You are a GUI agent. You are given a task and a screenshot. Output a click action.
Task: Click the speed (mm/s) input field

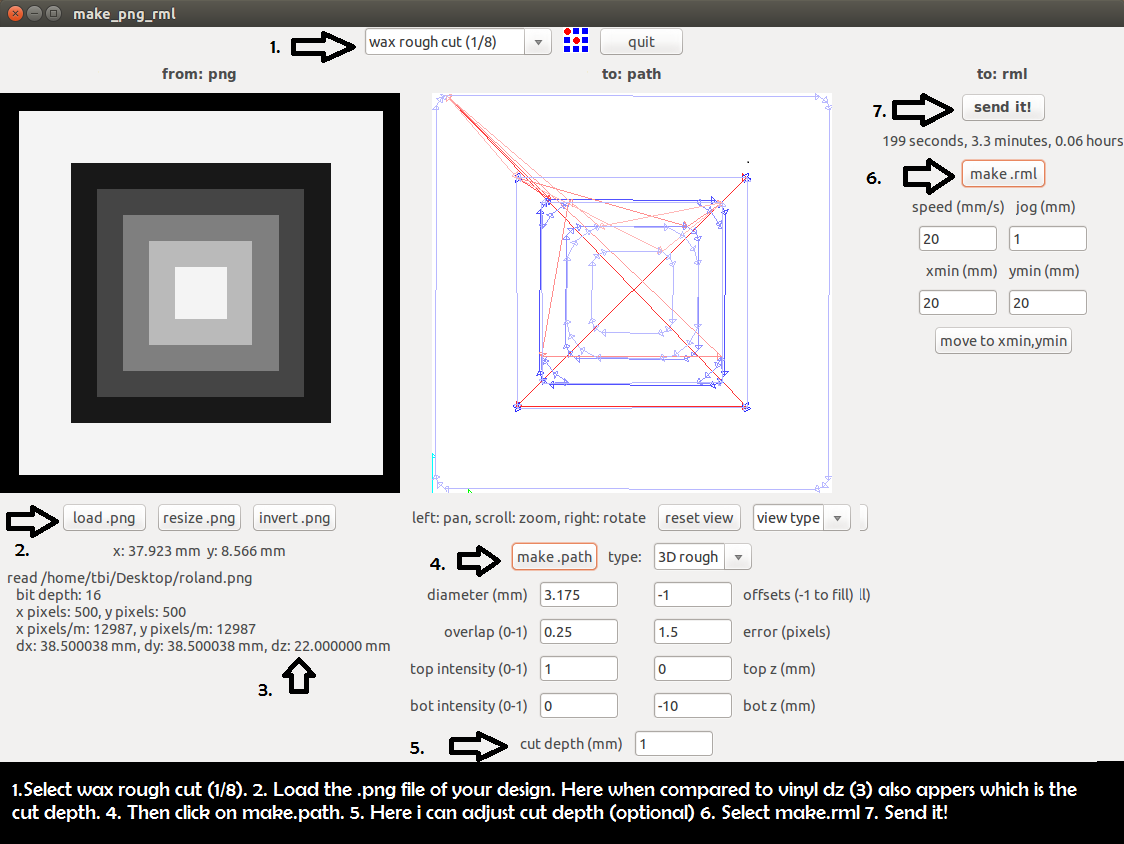pos(958,239)
